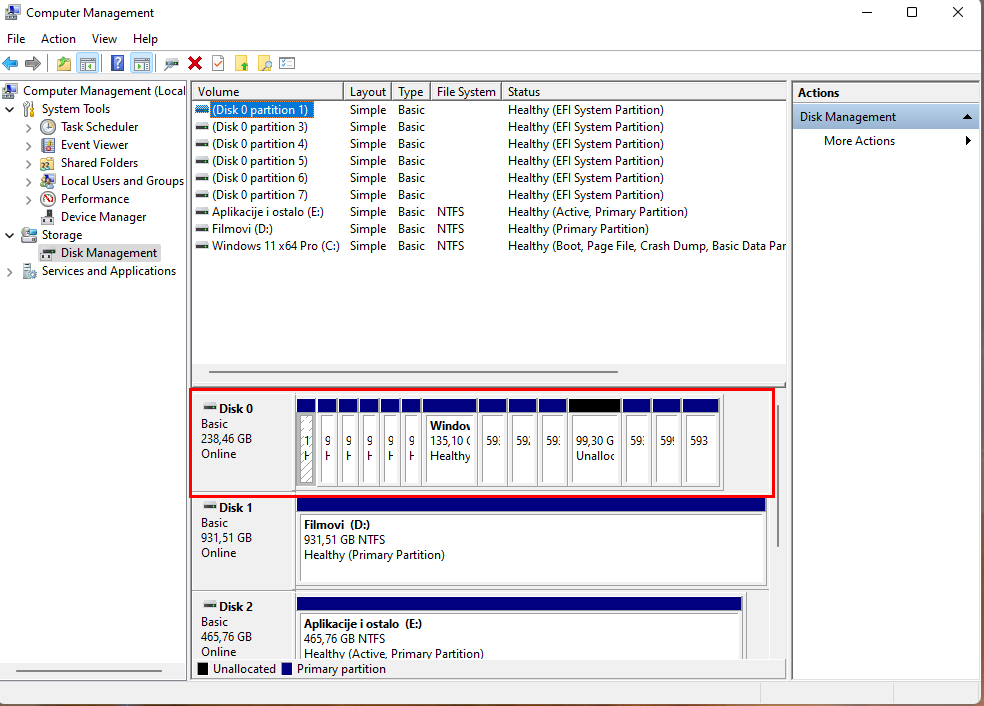The width and height of the screenshot is (984, 706).
Task: Open the Help menu
Action: [145, 39]
